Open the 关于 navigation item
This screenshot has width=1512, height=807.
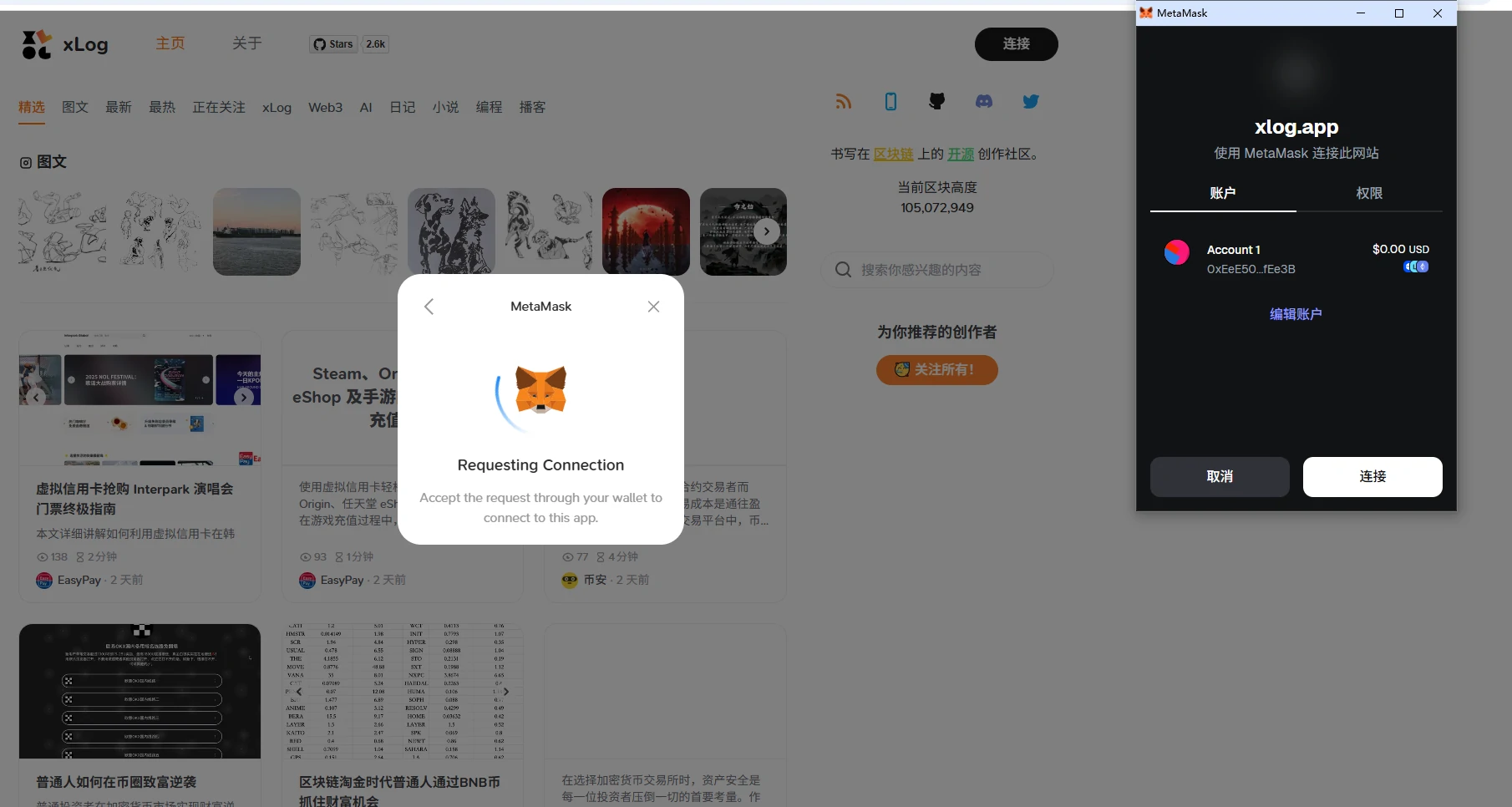pos(247,43)
